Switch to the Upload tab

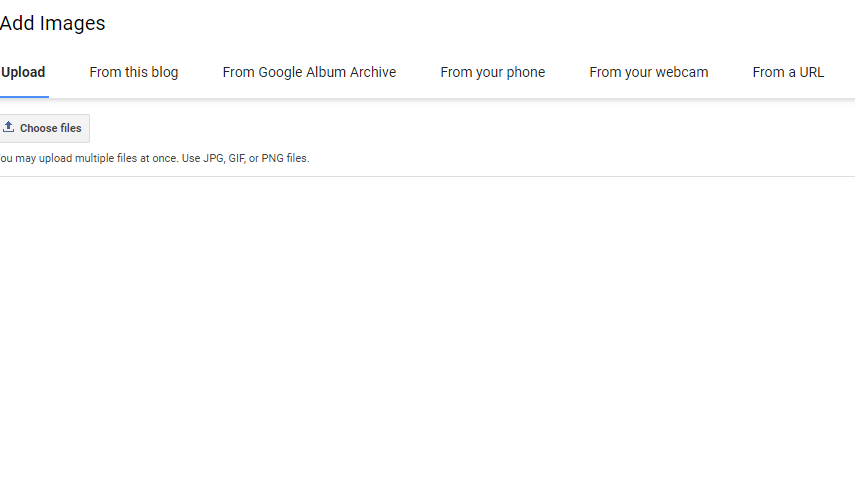23,73
